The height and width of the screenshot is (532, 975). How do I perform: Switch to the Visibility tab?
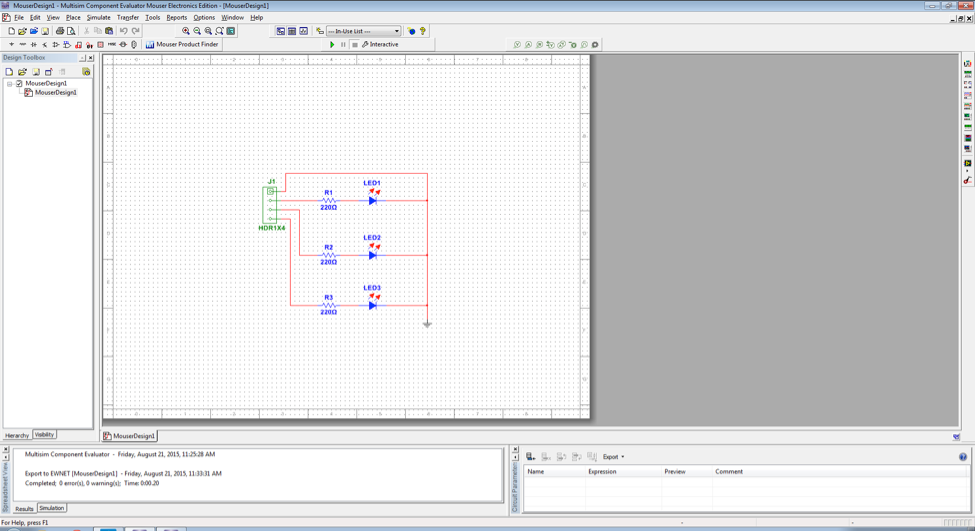44,435
